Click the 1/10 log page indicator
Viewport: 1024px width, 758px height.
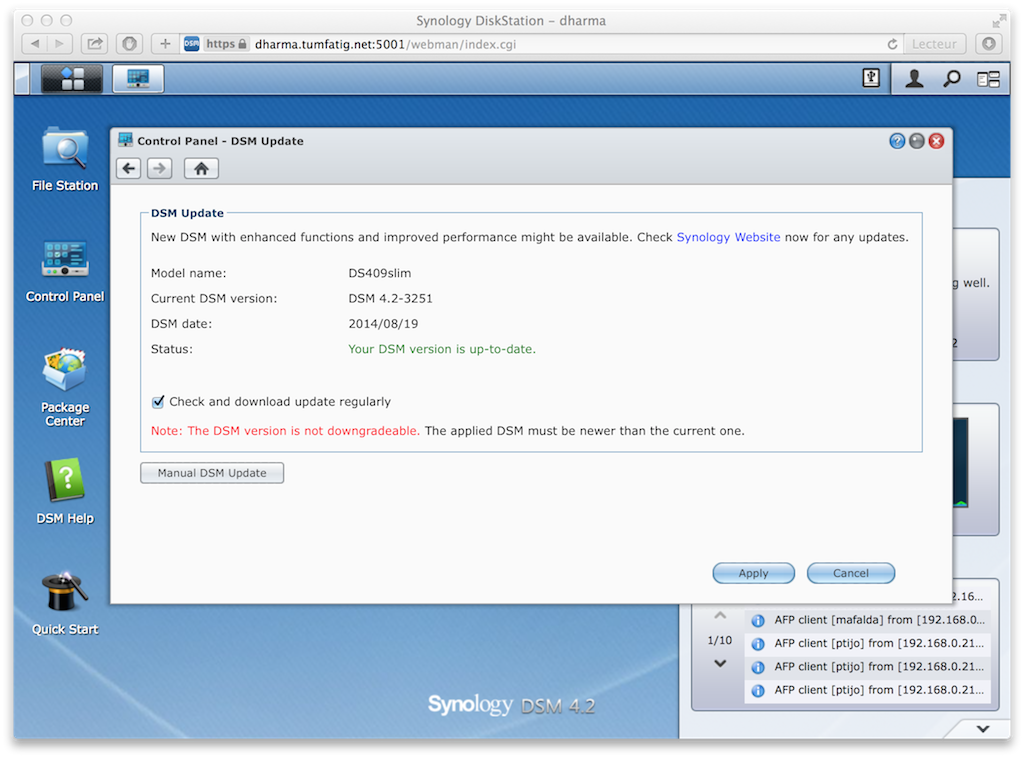[x=720, y=640]
